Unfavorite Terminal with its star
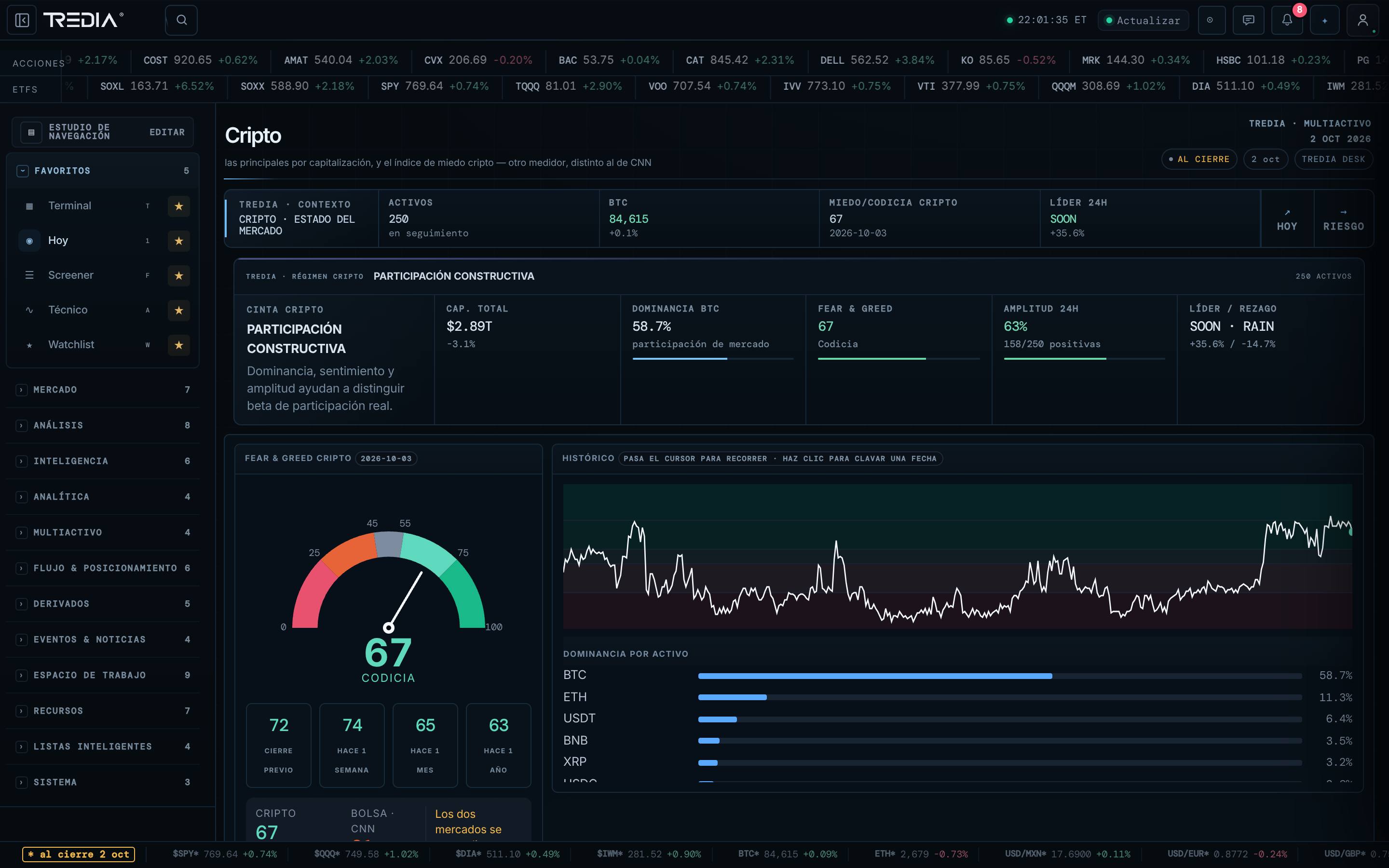The height and width of the screenshot is (868, 1389). pyautogui.click(x=178, y=206)
